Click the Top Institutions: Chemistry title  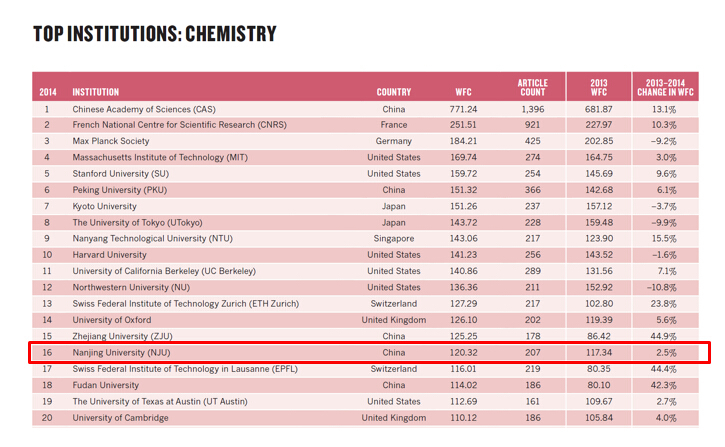click(x=154, y=35)
